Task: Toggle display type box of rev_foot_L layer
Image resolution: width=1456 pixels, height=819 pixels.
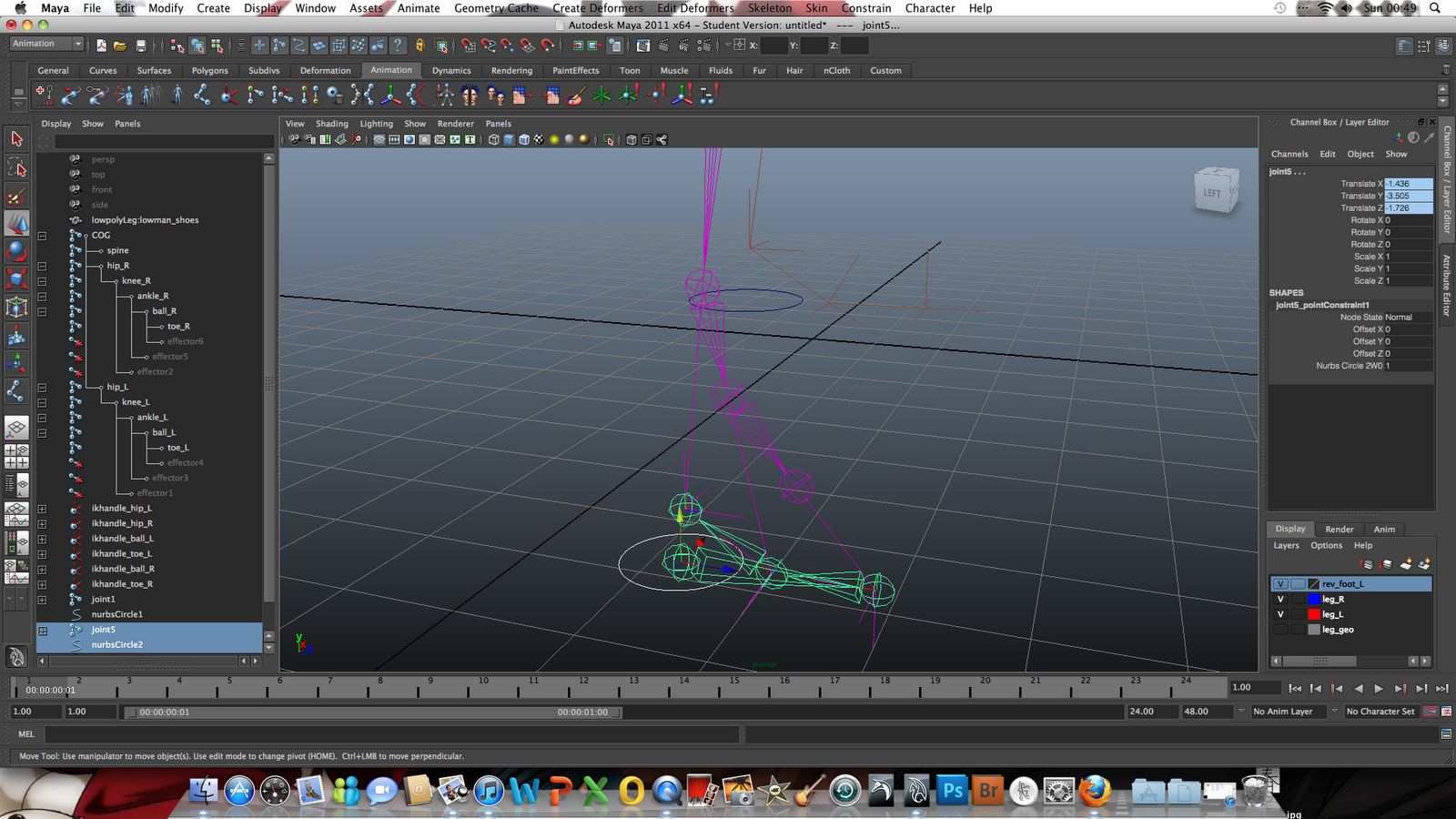Action: [x=1298, y=584]
